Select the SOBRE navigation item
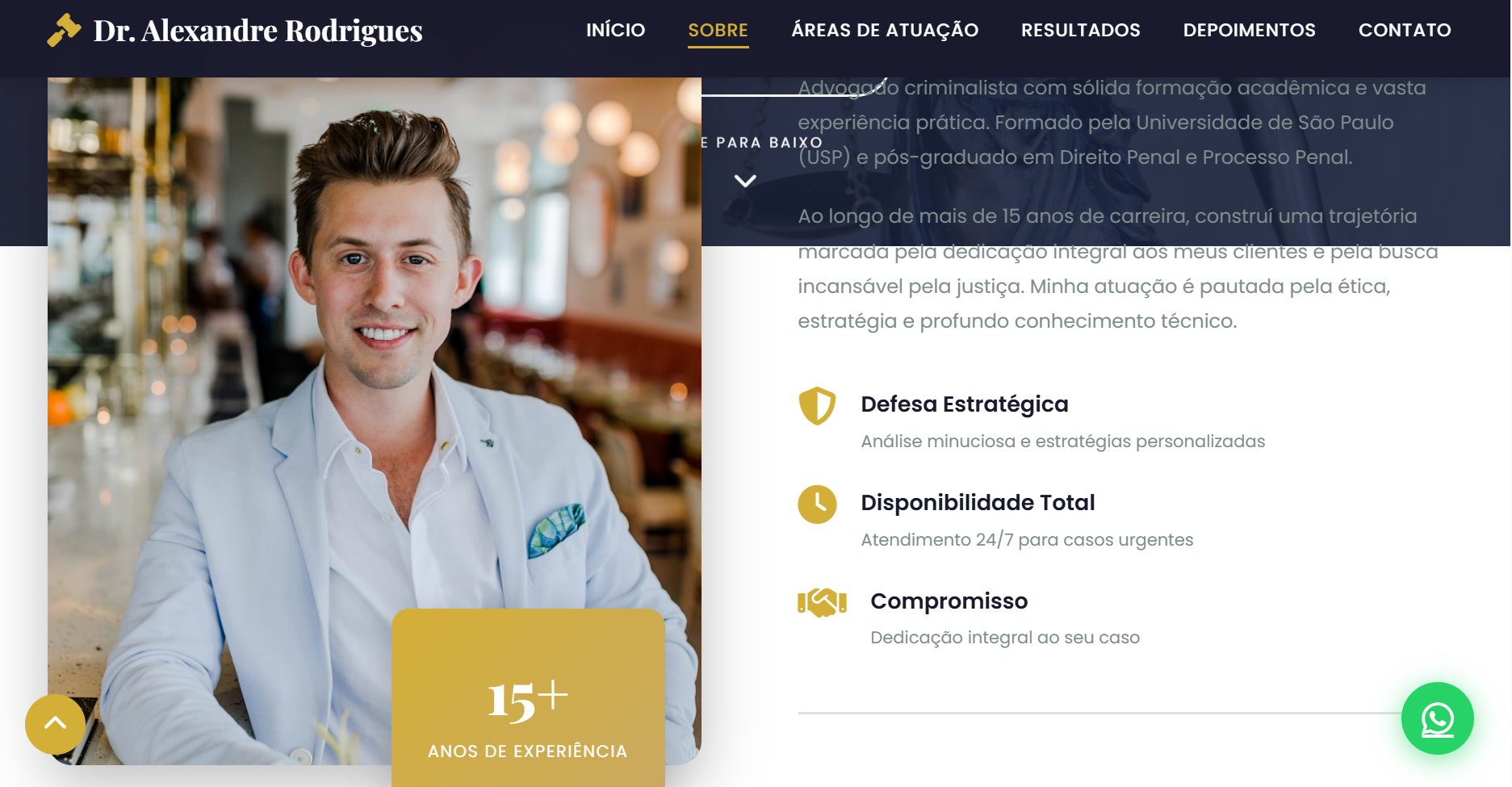This screenshot has height=787, width=1512. point(718,31)
